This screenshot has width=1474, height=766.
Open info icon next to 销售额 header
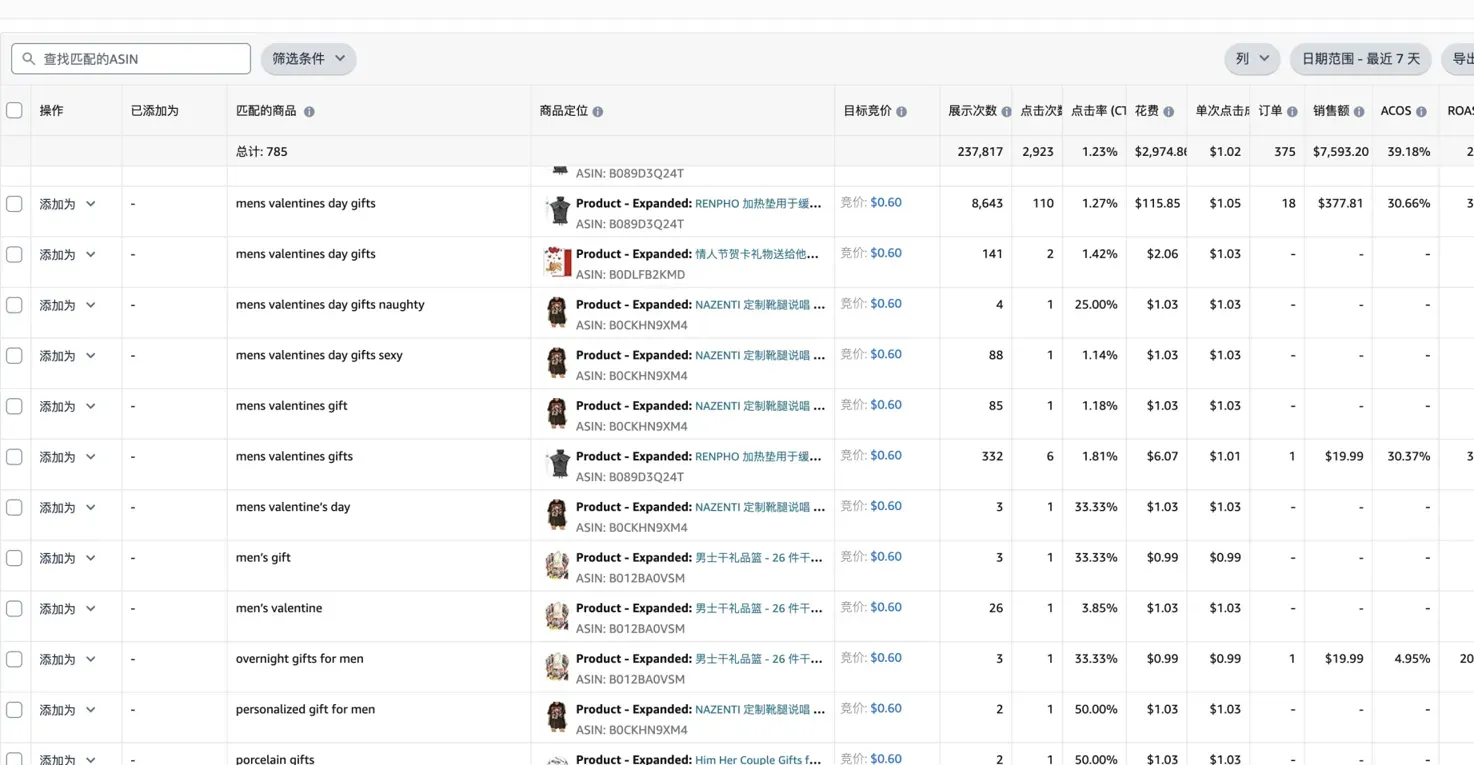pyautogui.click(x=1359, y=112)
